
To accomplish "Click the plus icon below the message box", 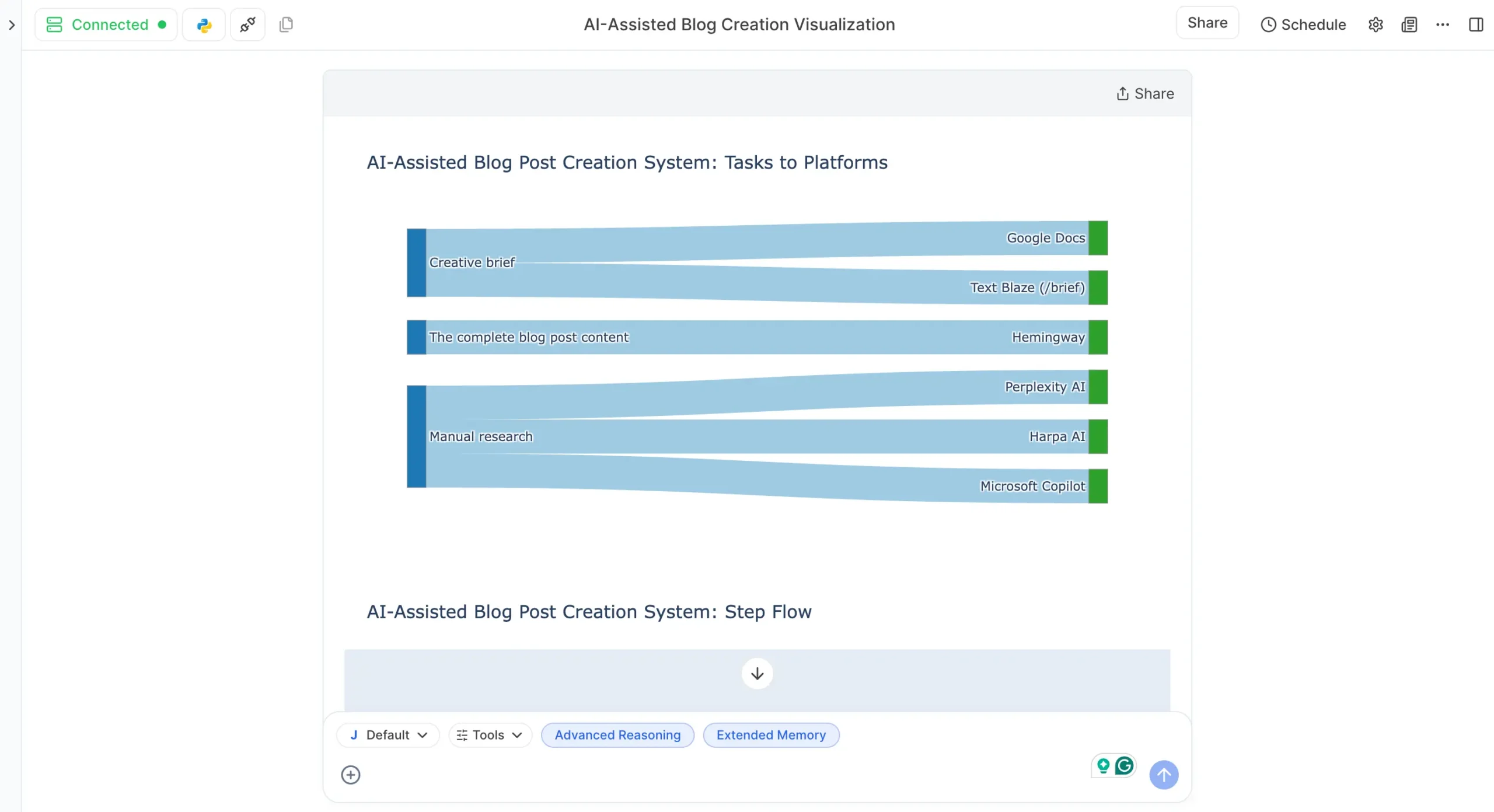I will [350, 775].
